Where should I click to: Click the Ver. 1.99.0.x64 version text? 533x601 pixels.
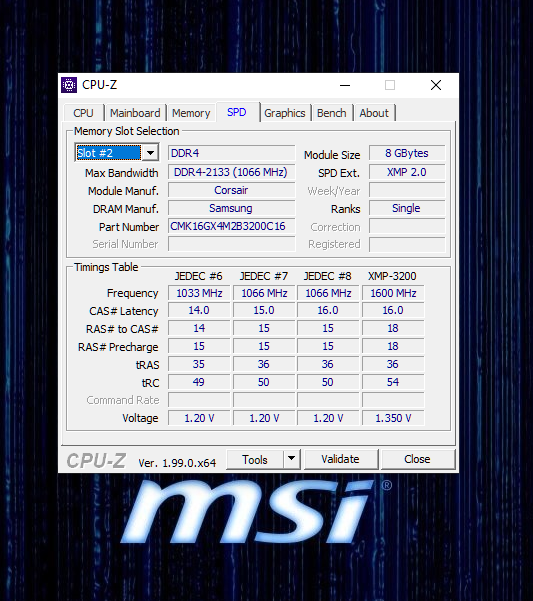pyautogui.click(x=177, y=463)
